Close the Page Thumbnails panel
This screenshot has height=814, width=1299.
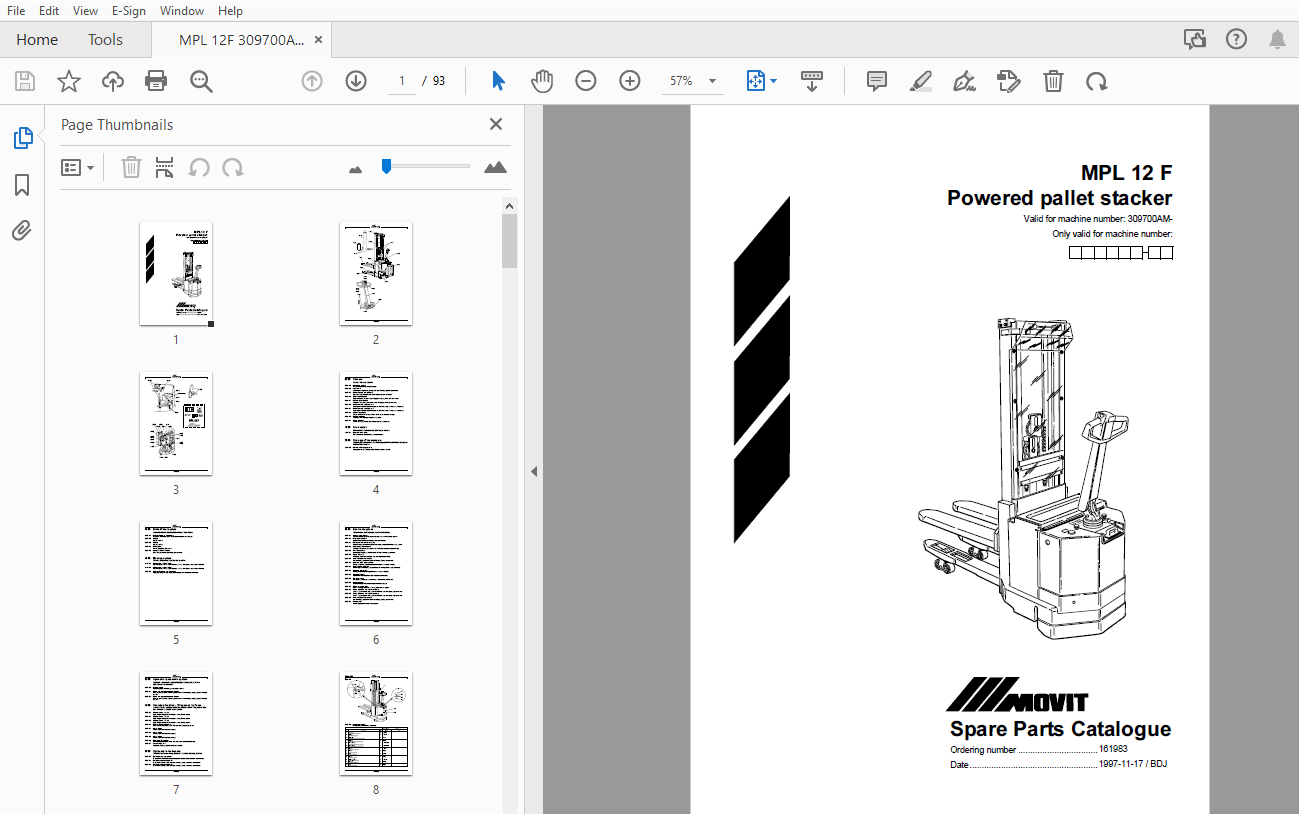point(495,124)
